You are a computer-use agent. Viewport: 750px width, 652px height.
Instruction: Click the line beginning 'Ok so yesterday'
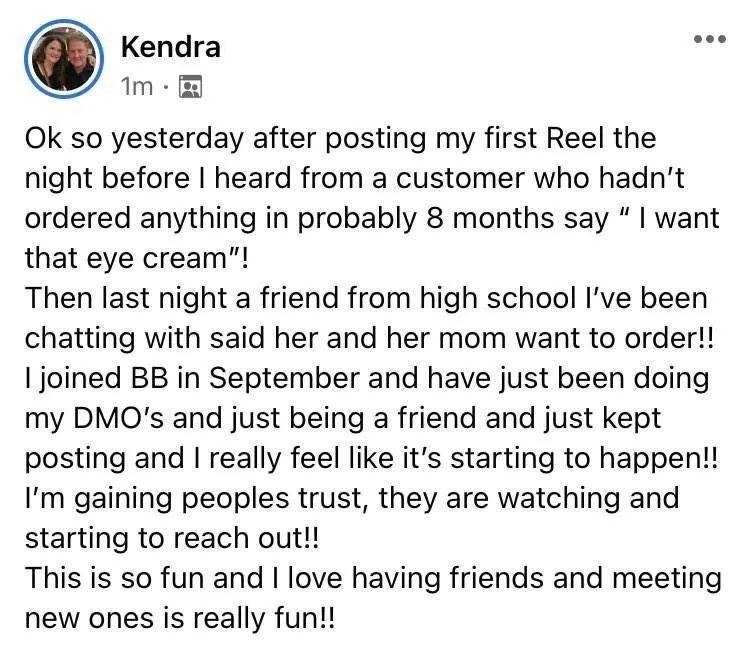(340, 139)
